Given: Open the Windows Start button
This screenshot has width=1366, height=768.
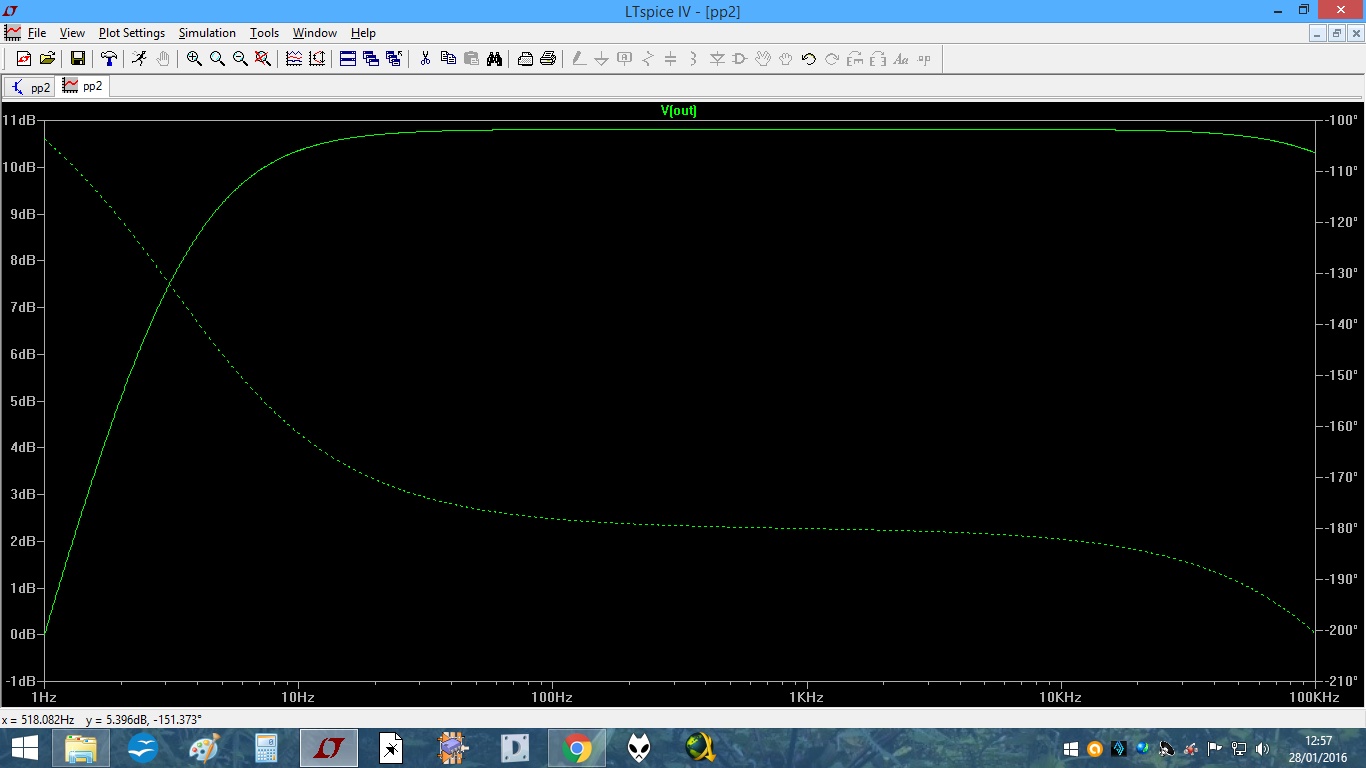Looking at the screenshot, I should (x=24, y=748).
